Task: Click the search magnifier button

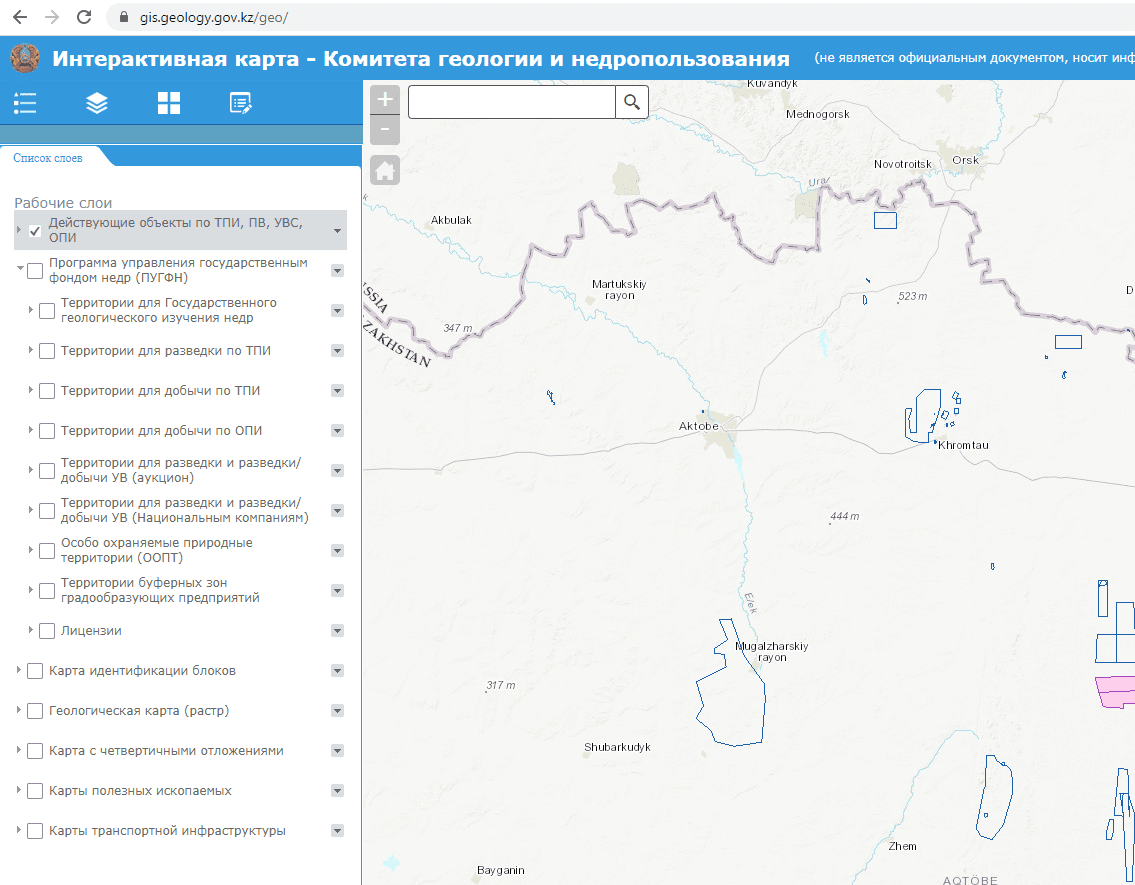Action: coord(632,102)
